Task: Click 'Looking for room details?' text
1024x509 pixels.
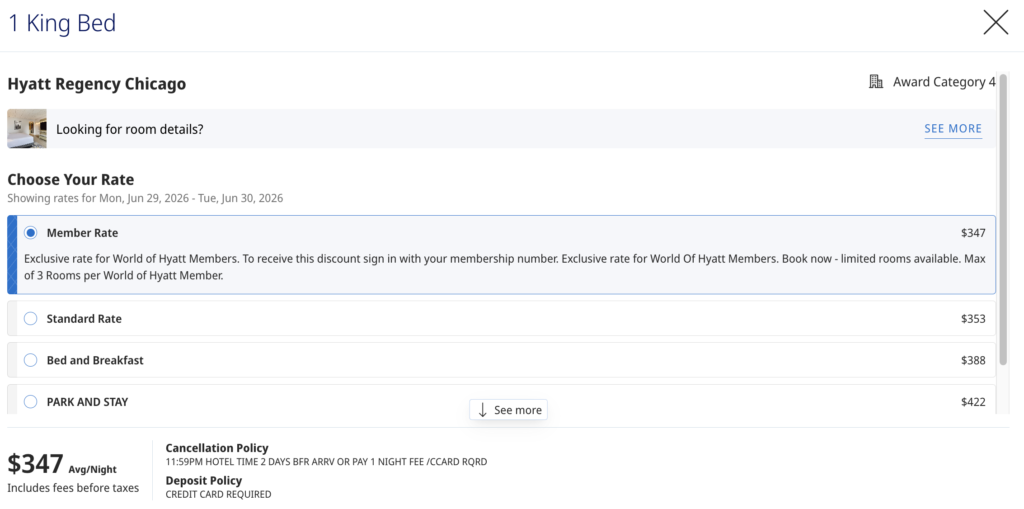Action: (130, 129)
